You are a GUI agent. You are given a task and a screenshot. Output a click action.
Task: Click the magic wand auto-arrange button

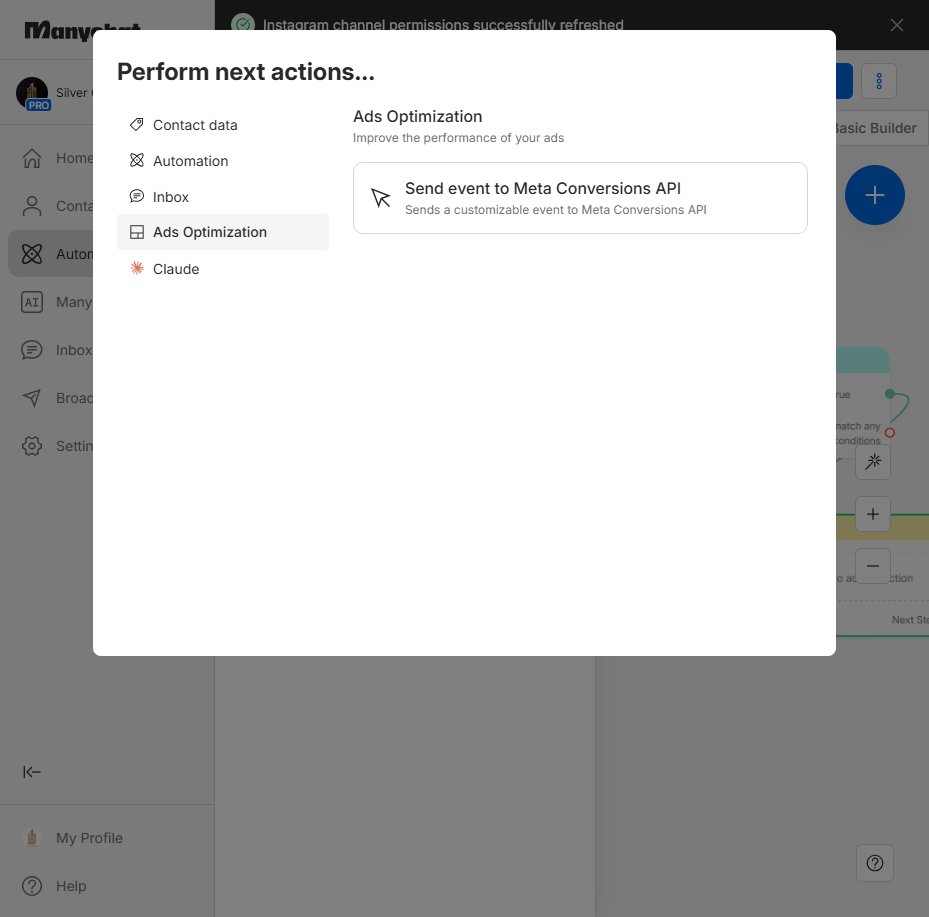click(873, 461)
